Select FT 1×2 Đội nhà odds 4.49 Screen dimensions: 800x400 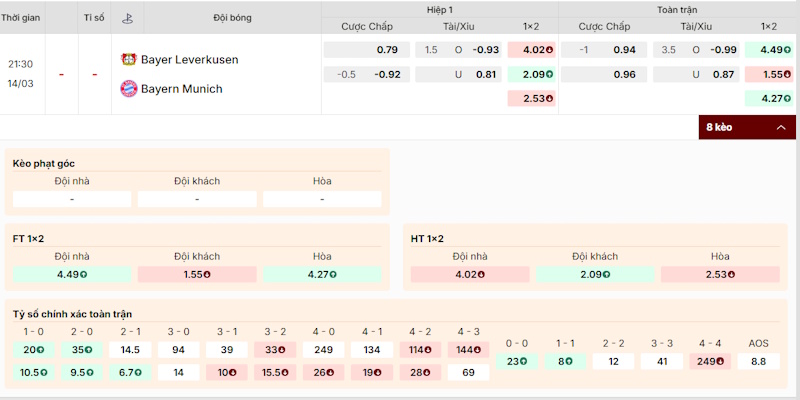click(72, 274)
